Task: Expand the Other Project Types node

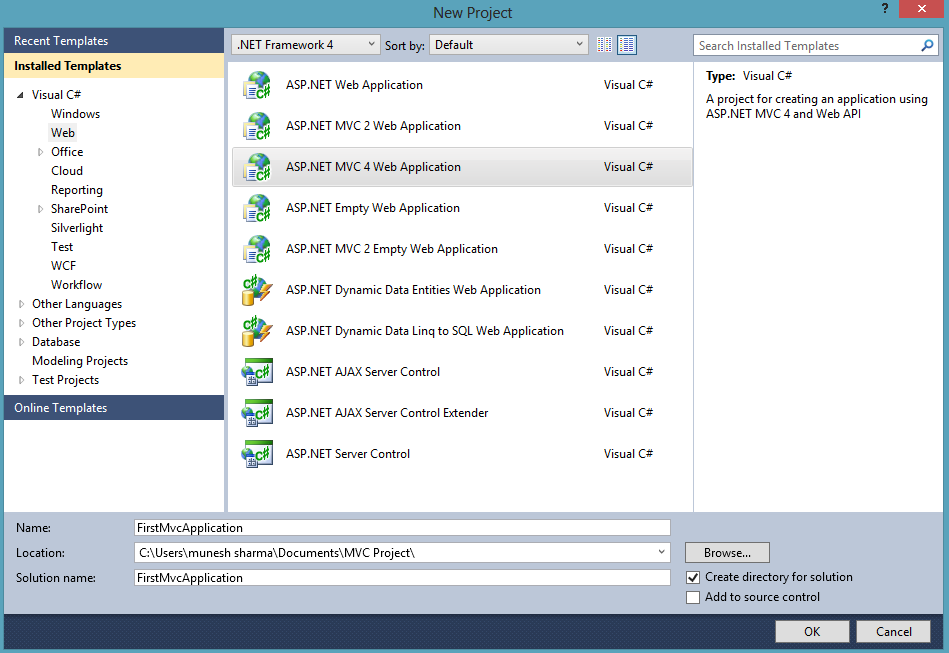Action: (x=21, y=323)
